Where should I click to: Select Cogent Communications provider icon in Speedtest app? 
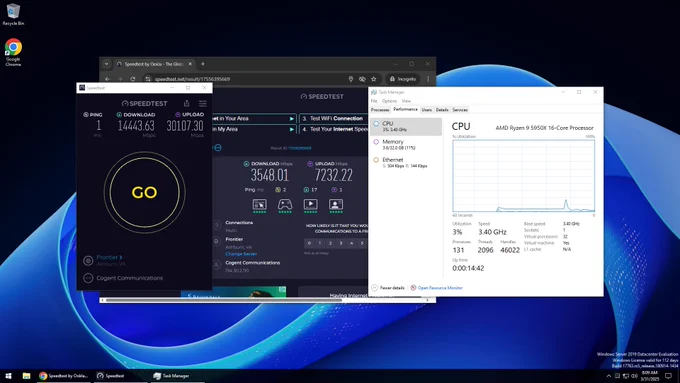click(x=88, y=278)
